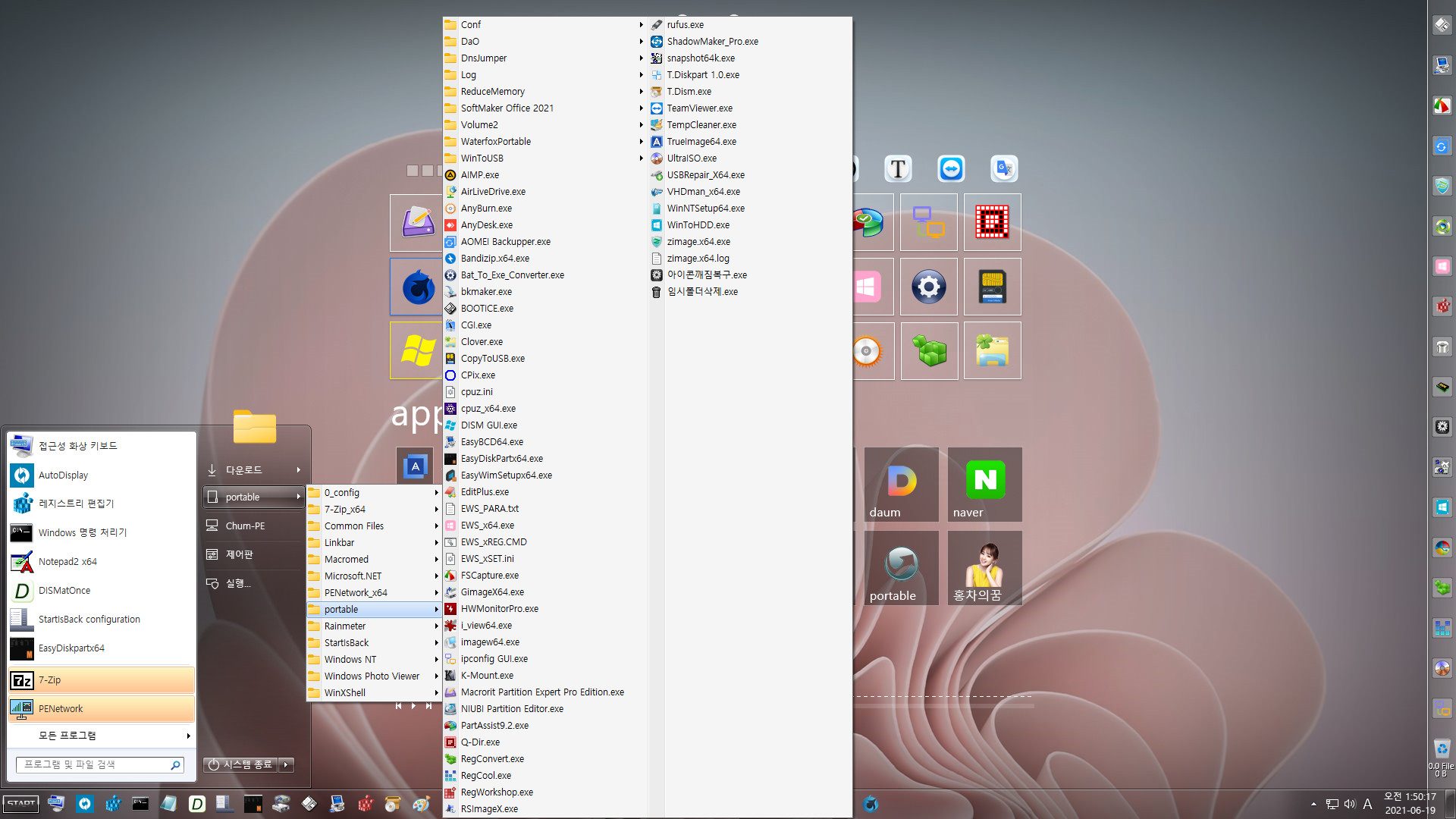Expand 모든 프로그램 (All Programs)

[102, 736]
